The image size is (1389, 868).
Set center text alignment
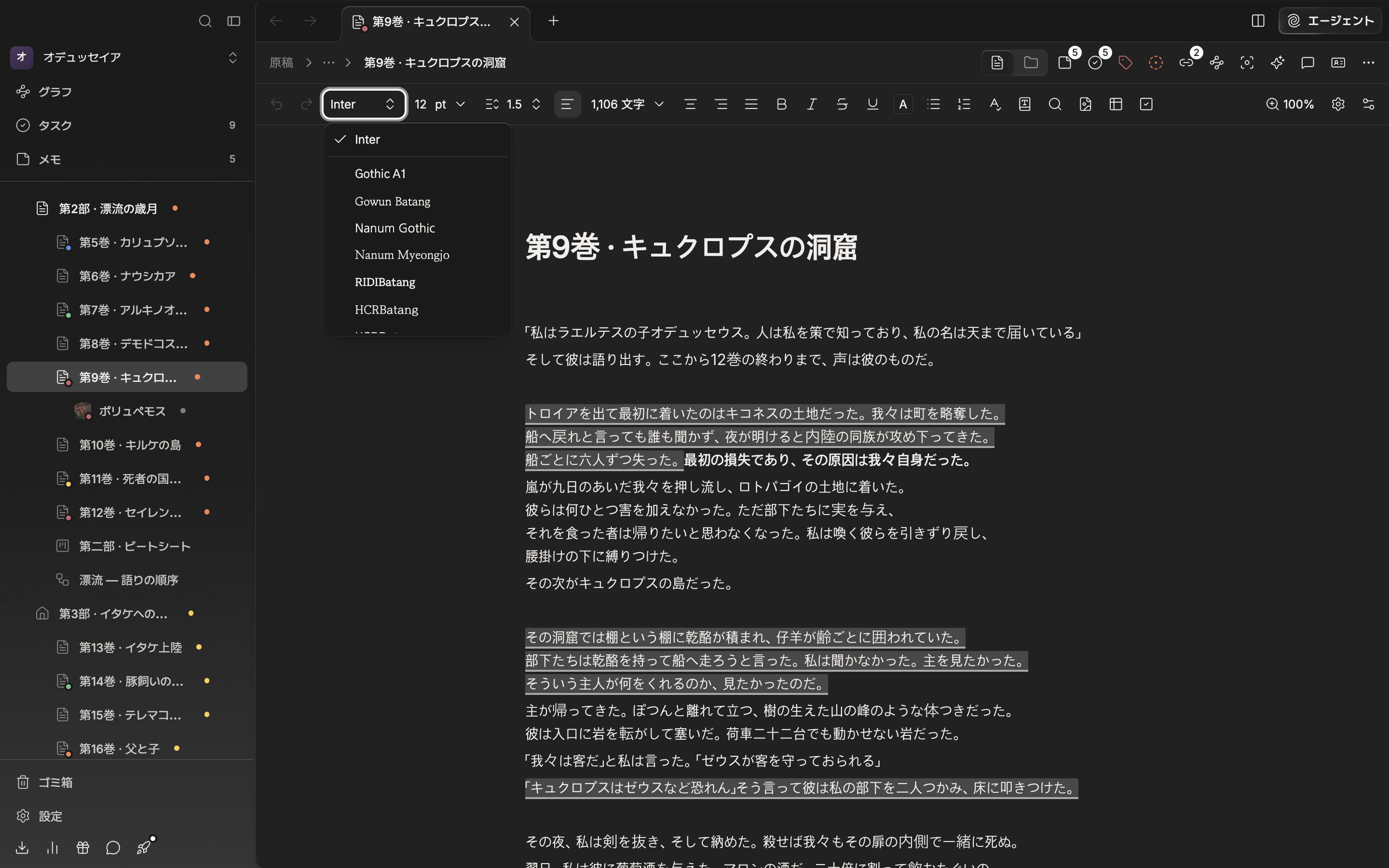click(691, 105)
